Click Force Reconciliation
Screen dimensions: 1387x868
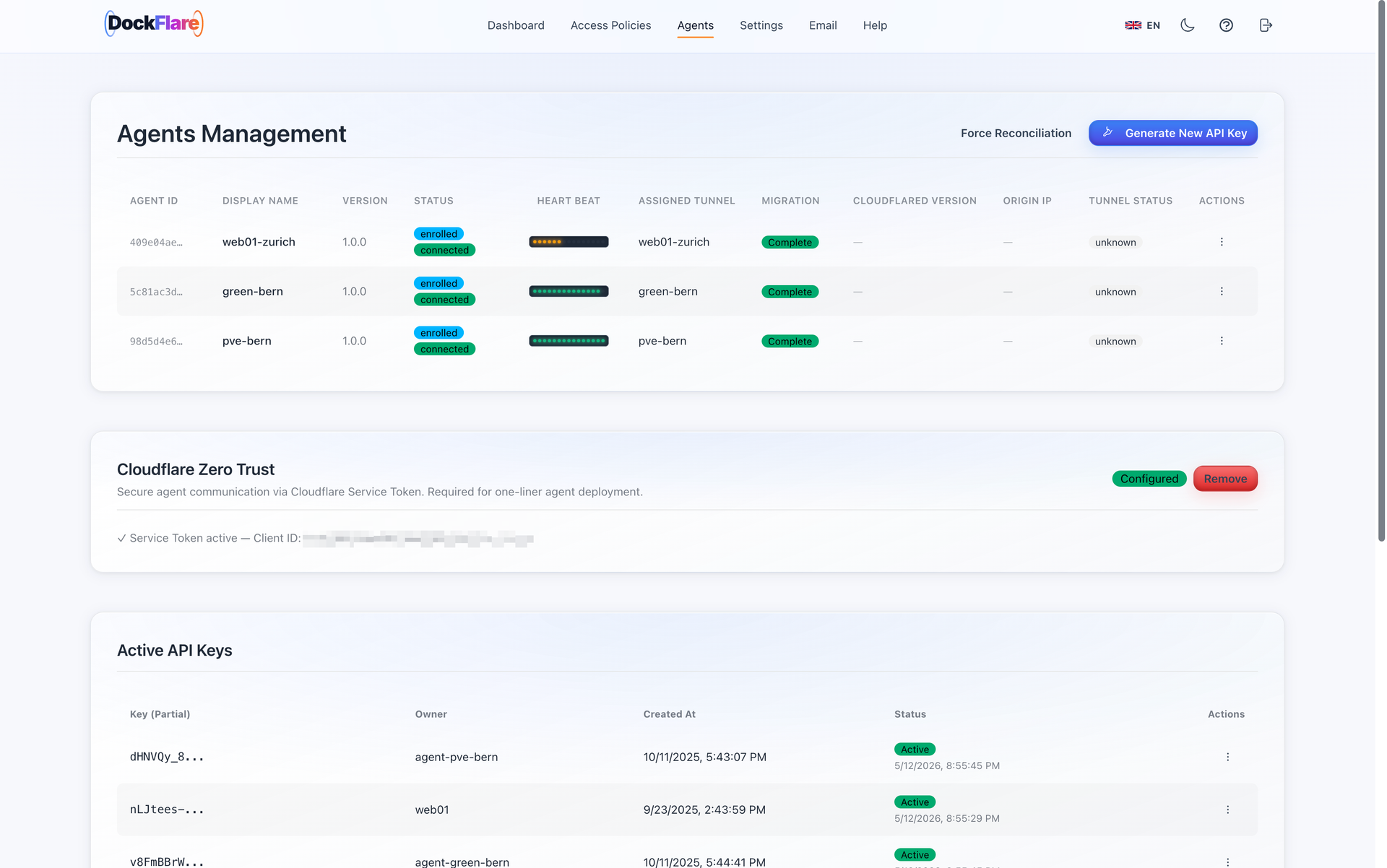pyautogui.click(x=1016, y=133)
